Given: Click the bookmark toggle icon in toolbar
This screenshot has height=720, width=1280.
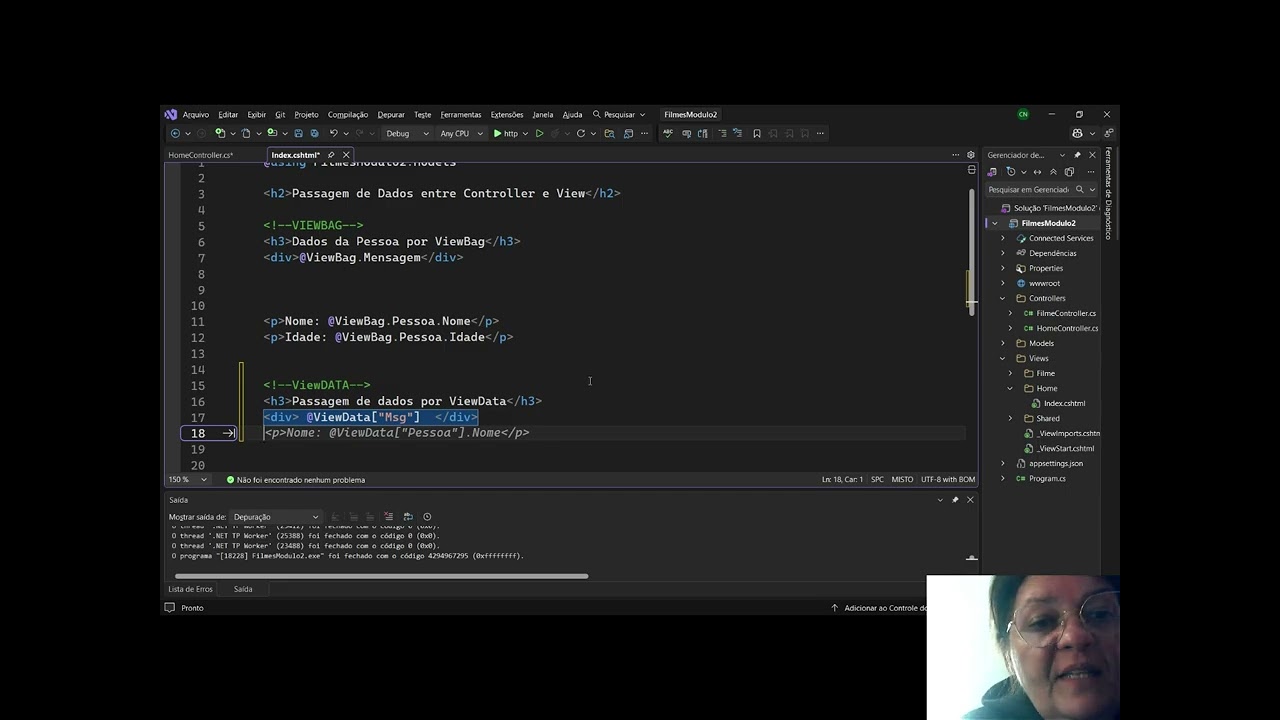Looking at the screenshot, I should [x=757, y=133].
